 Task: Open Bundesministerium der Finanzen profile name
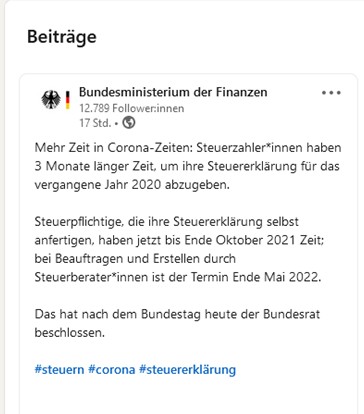point(173,92)
